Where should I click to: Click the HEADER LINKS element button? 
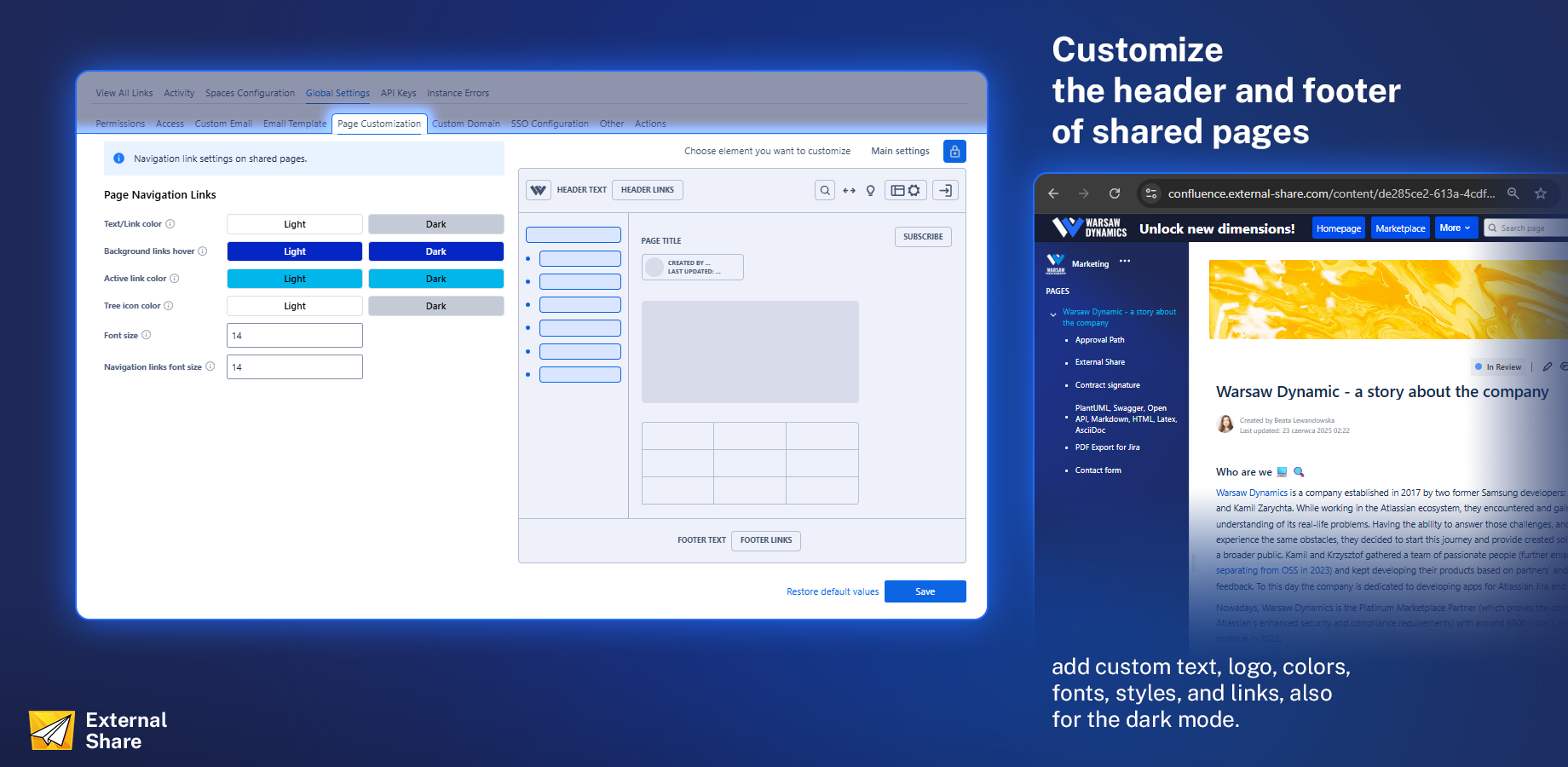pos(648,190)
